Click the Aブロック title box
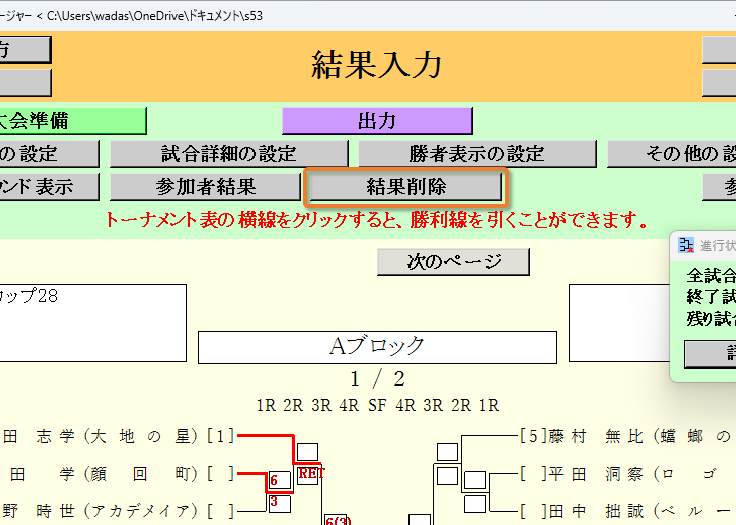736x525 pixels. 377,347
